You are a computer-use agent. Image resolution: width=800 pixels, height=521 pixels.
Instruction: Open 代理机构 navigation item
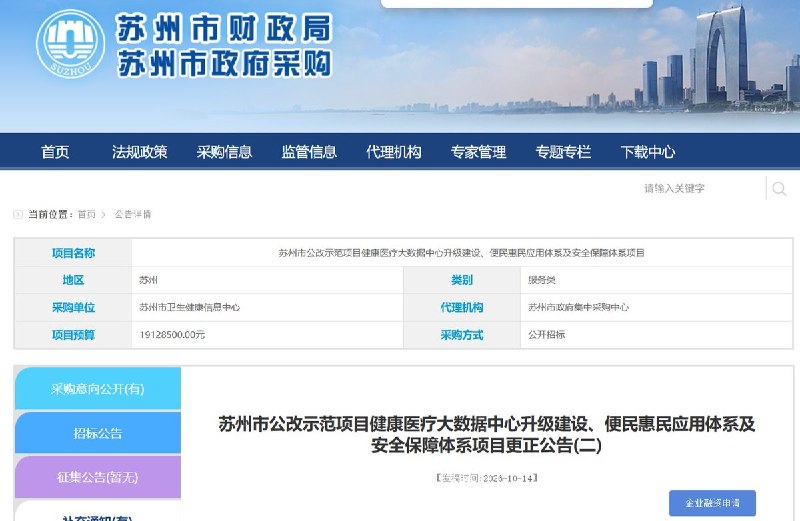point(393,152)
